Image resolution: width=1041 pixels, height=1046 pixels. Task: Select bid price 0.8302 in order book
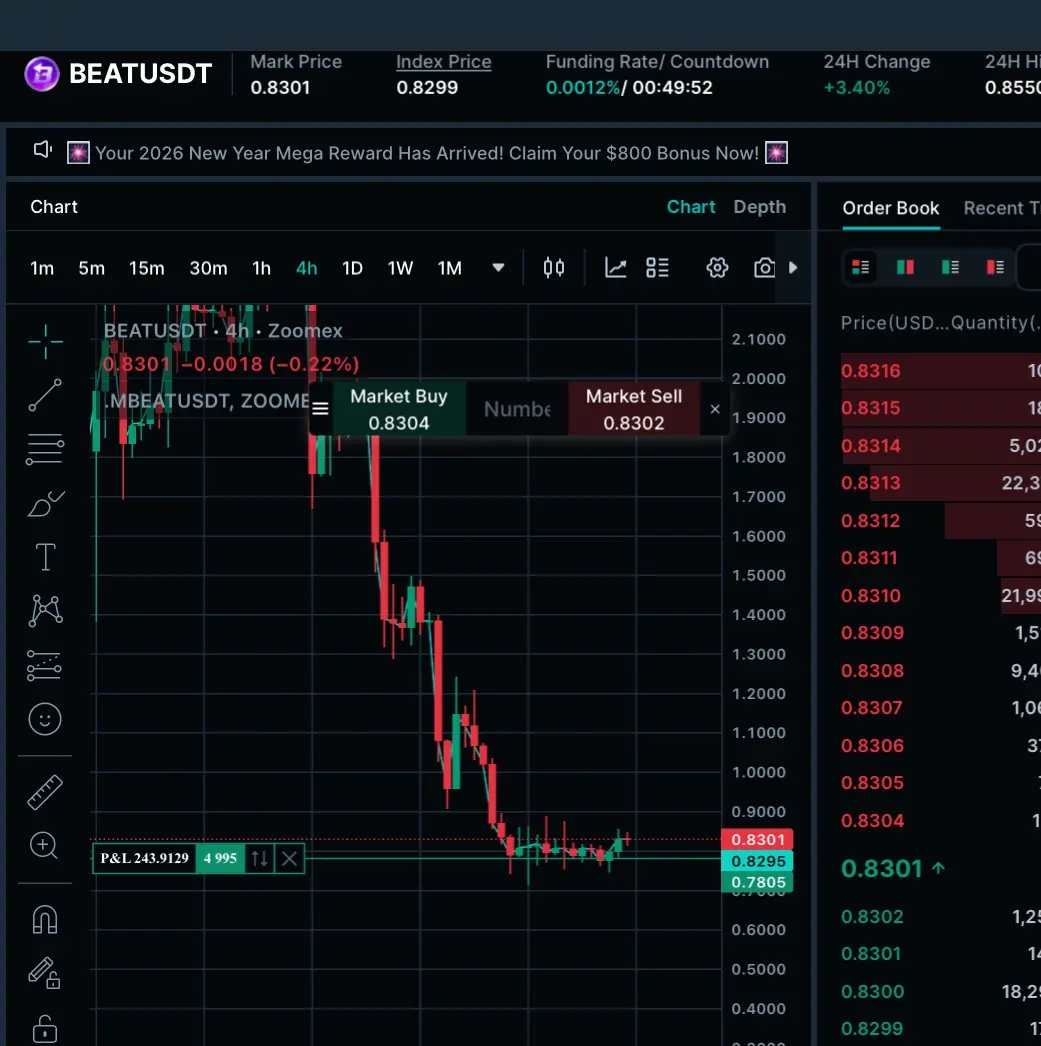872,917
